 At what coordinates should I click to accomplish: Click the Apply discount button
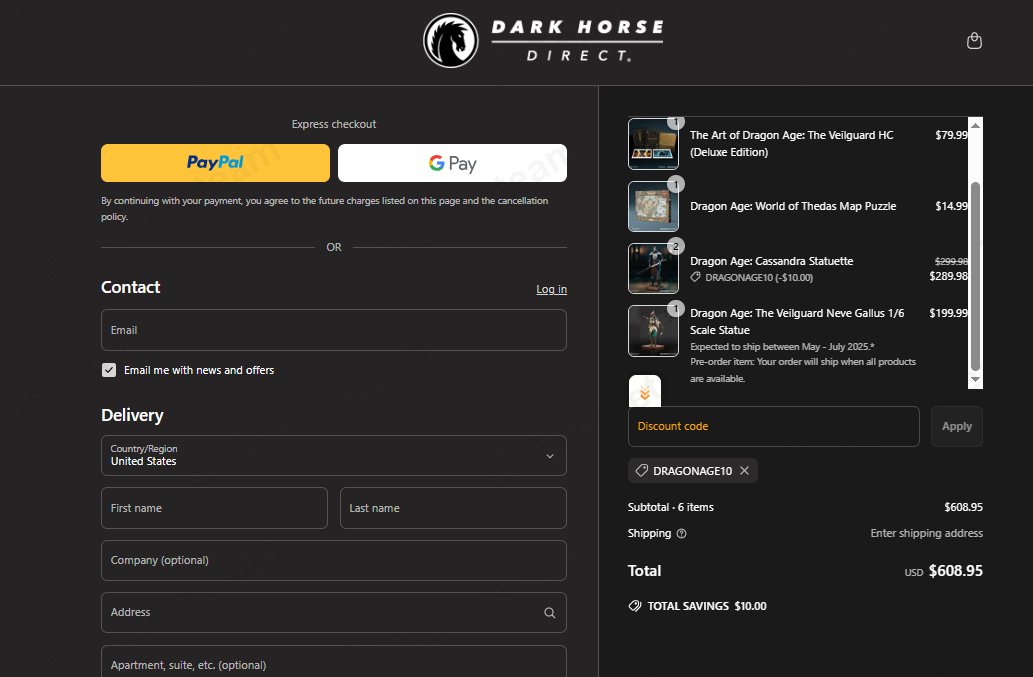[957, 426]
